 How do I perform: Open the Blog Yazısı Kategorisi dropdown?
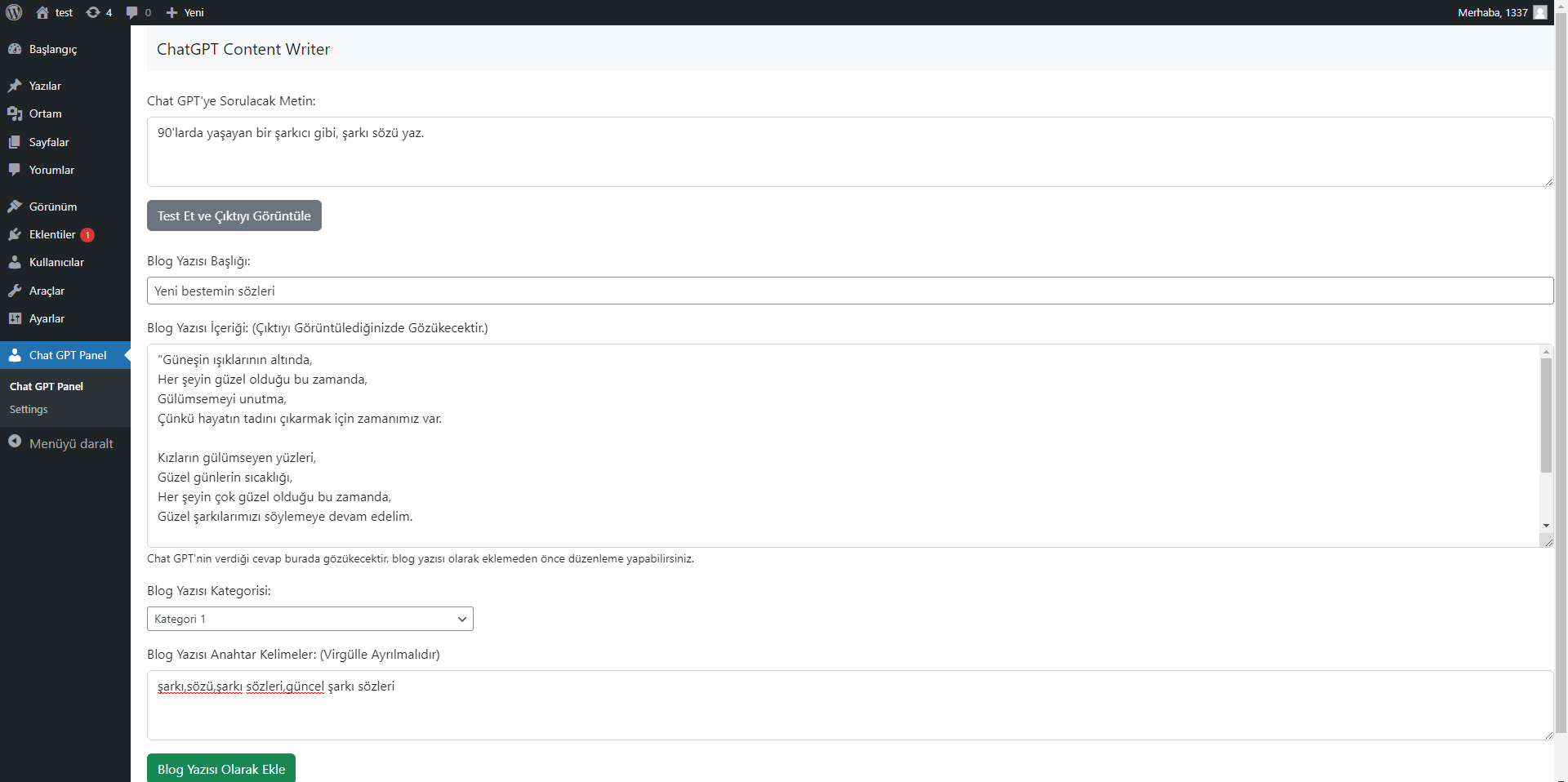[310, 619]
